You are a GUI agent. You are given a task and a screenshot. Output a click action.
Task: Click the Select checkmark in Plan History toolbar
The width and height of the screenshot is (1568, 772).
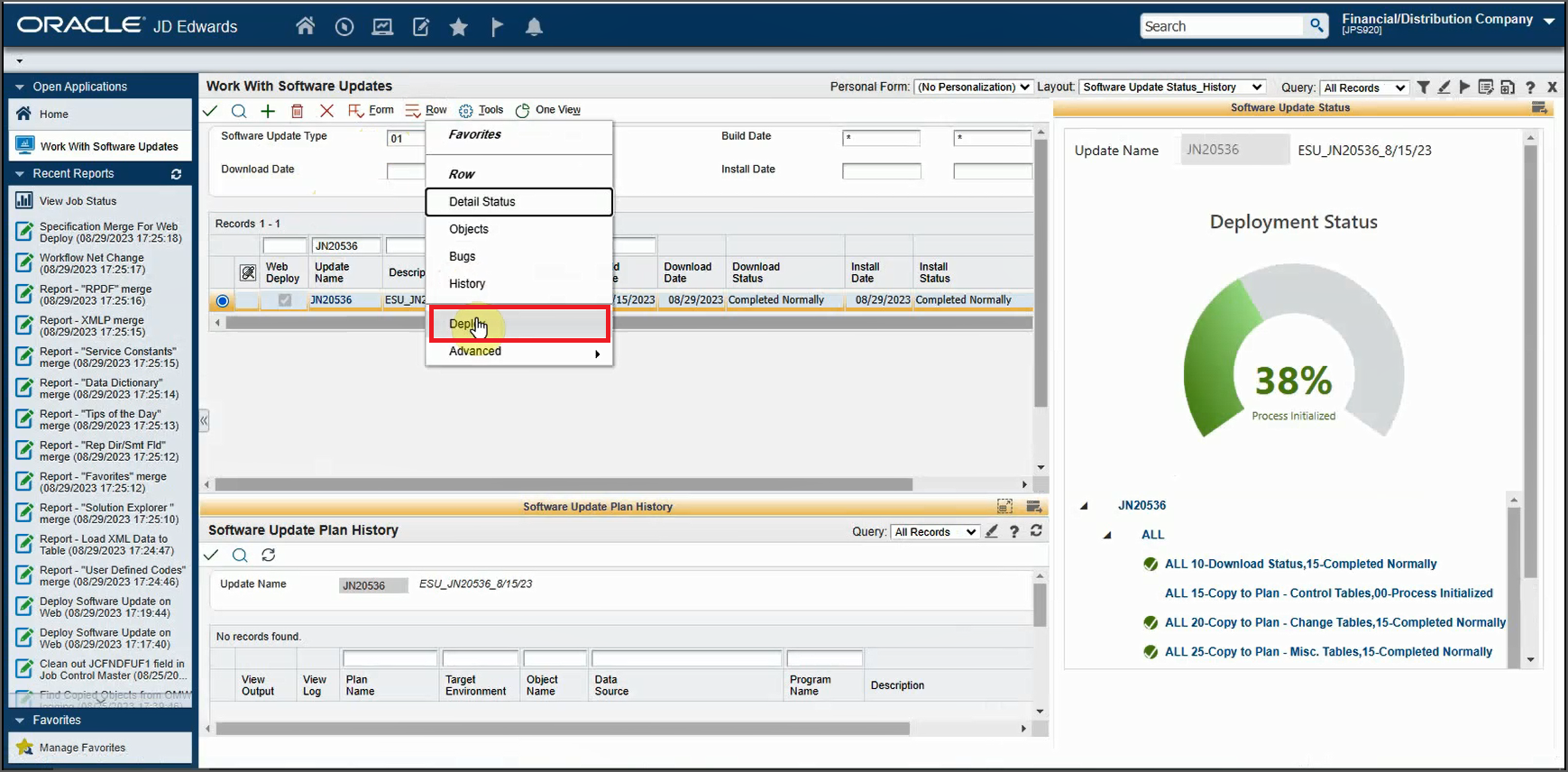[x=210, y=555]
